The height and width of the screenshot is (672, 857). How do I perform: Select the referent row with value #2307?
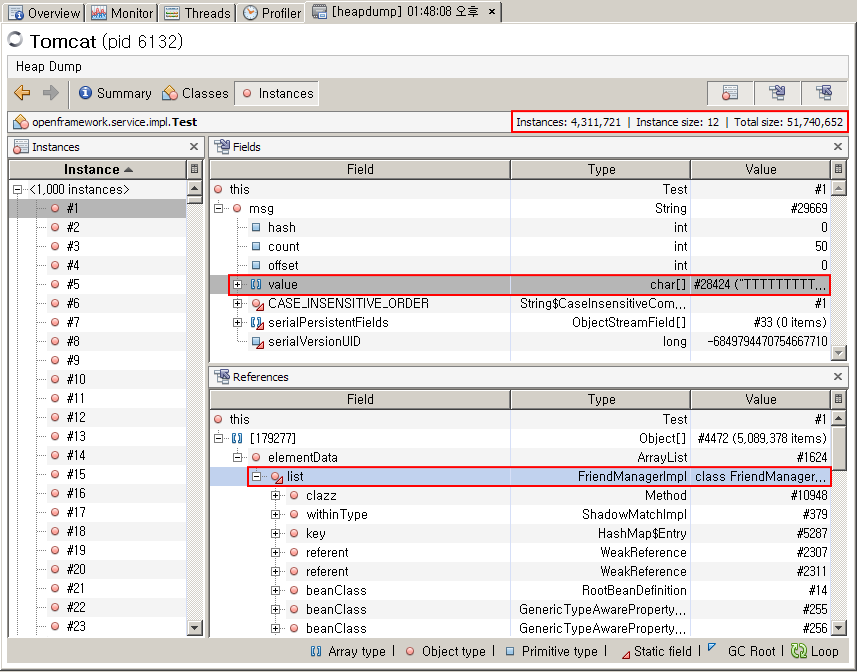tap(520, 552)
